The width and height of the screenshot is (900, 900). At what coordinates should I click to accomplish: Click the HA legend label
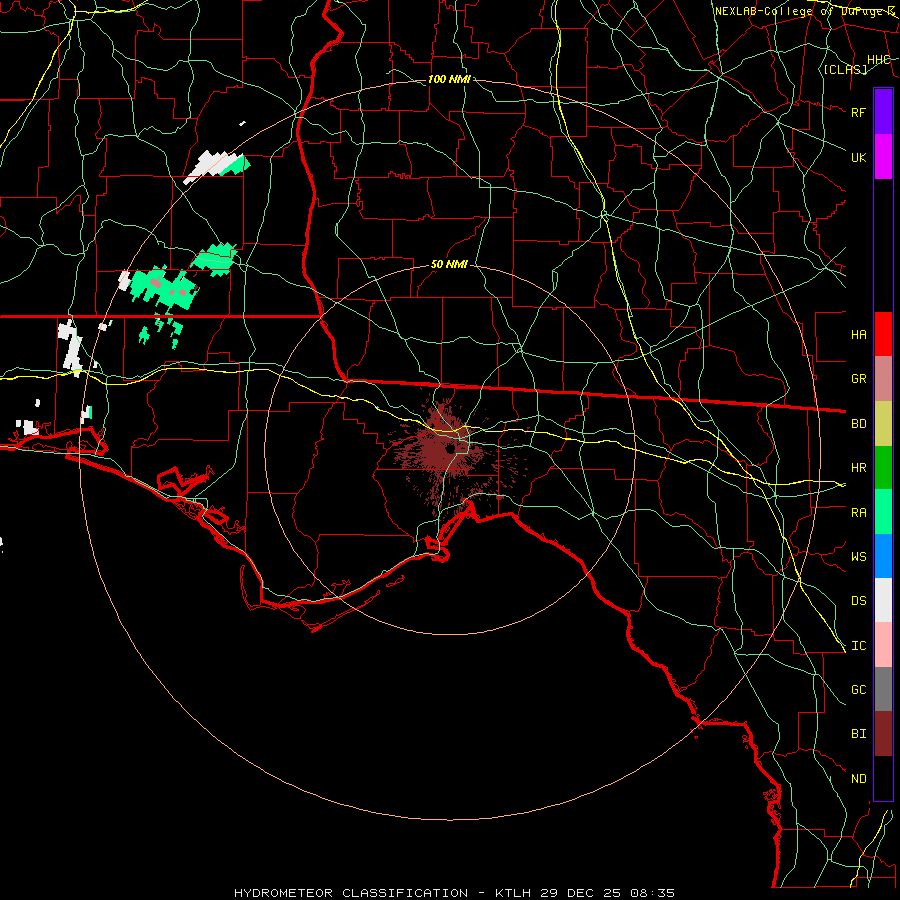(x=858, y=335)
